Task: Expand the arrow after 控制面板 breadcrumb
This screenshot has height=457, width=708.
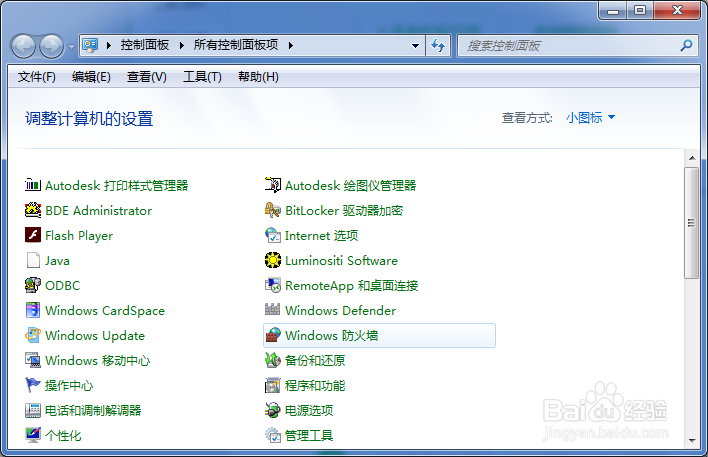Action: tap(182, 45)
